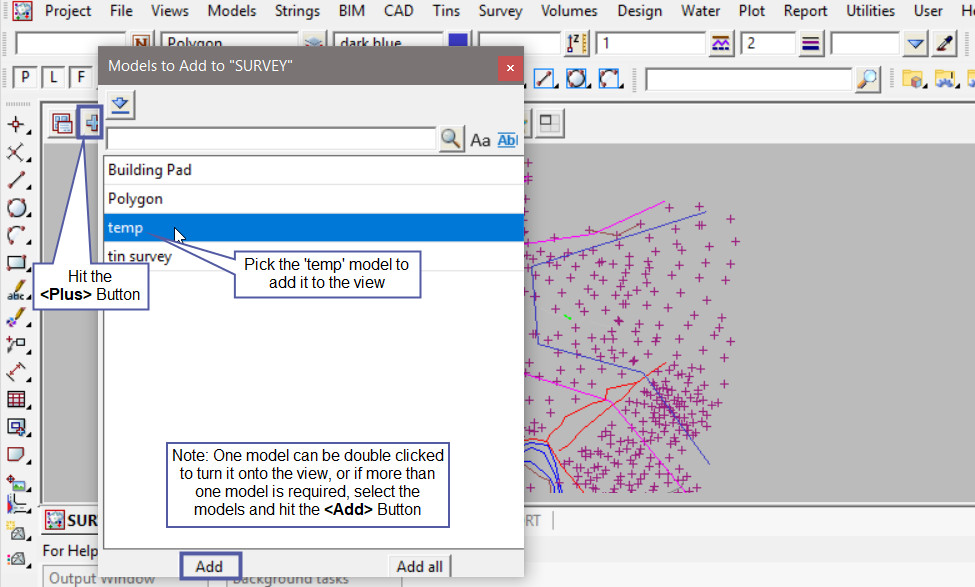Image resolution: width=975 pixels, height=587 pixels.
Task: Open the line style picker next to value 1
Action: (x=721, y=44)
